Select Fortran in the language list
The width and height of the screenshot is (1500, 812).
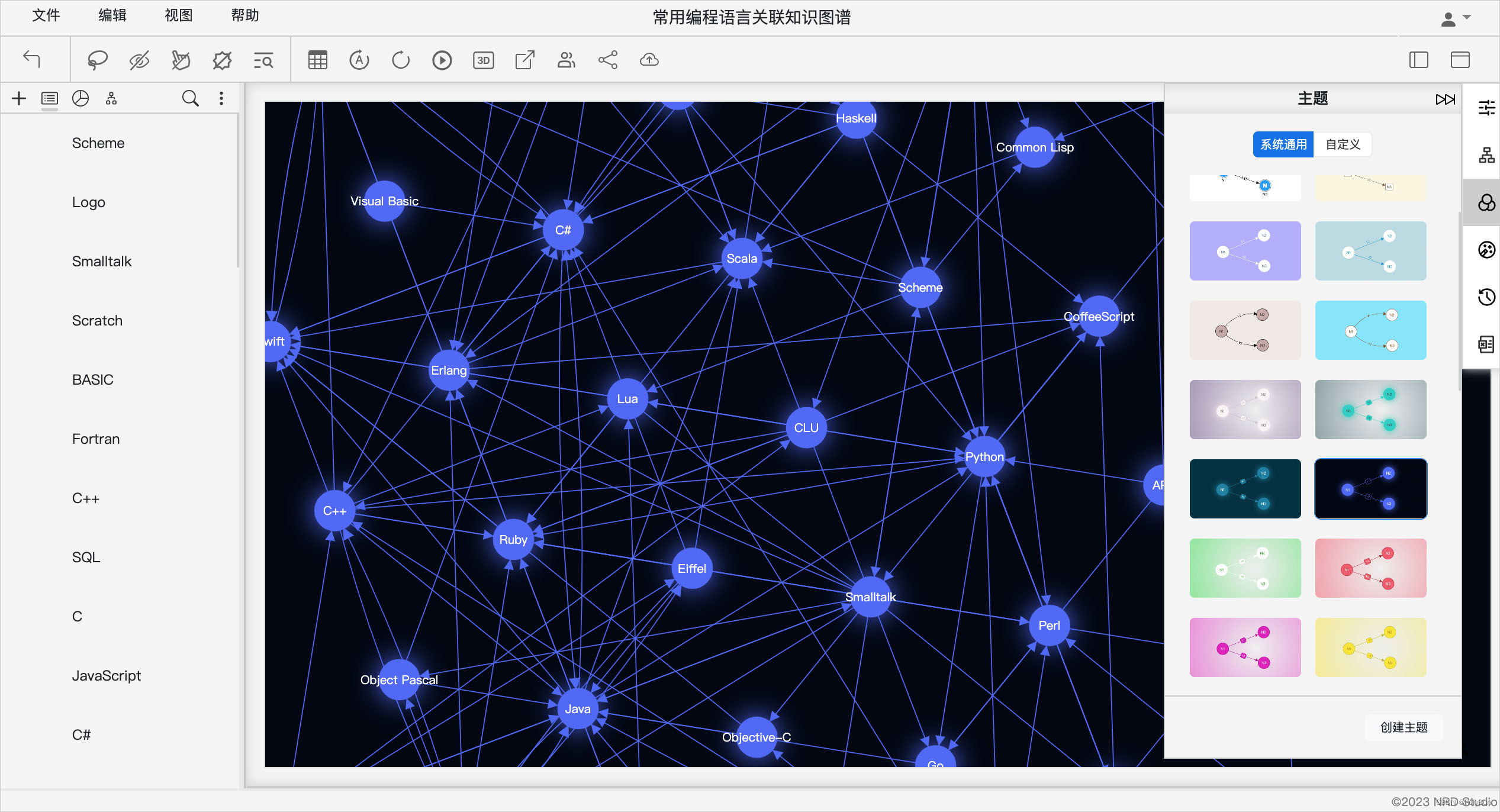95,439
